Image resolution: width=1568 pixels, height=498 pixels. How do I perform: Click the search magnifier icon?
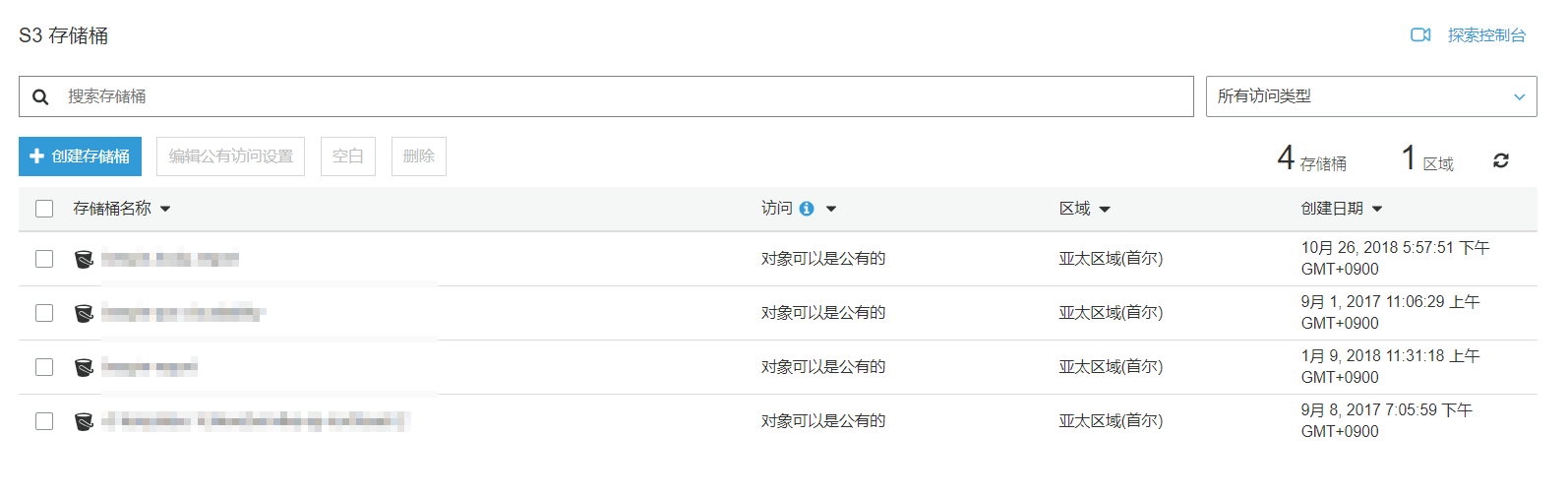[40, 96]
